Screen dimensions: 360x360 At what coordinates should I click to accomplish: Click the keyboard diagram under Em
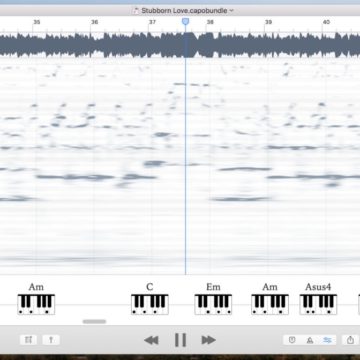pos(213,304)
